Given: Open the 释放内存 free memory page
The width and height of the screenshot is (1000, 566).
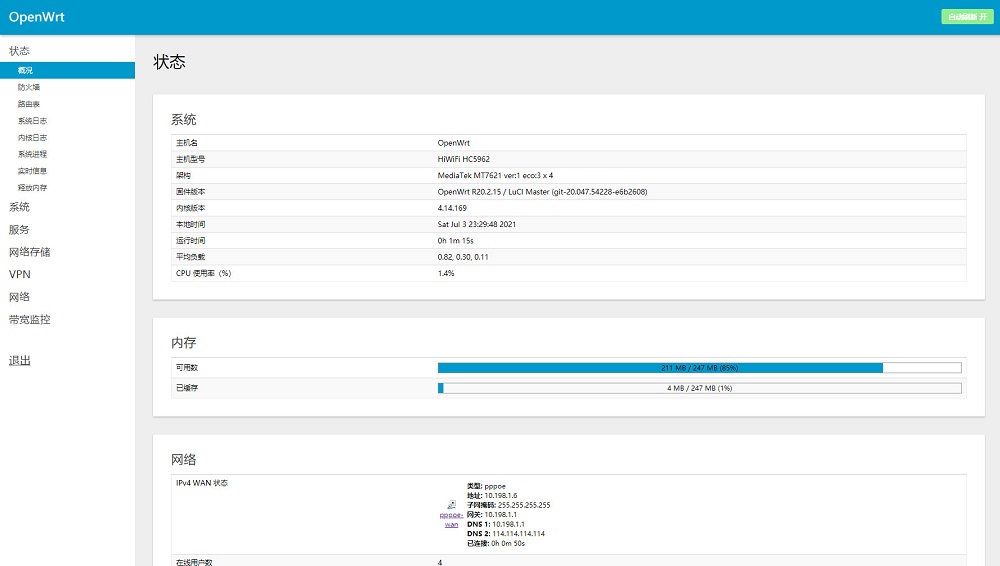Looking at the screenshot, I should coord(32,188).
